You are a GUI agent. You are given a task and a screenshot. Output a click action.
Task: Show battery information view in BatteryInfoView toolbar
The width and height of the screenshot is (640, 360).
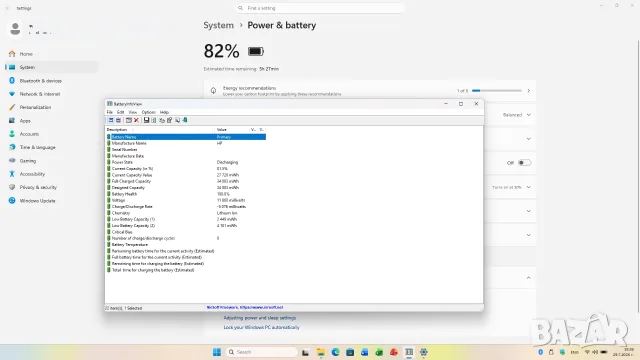[111, 120]
